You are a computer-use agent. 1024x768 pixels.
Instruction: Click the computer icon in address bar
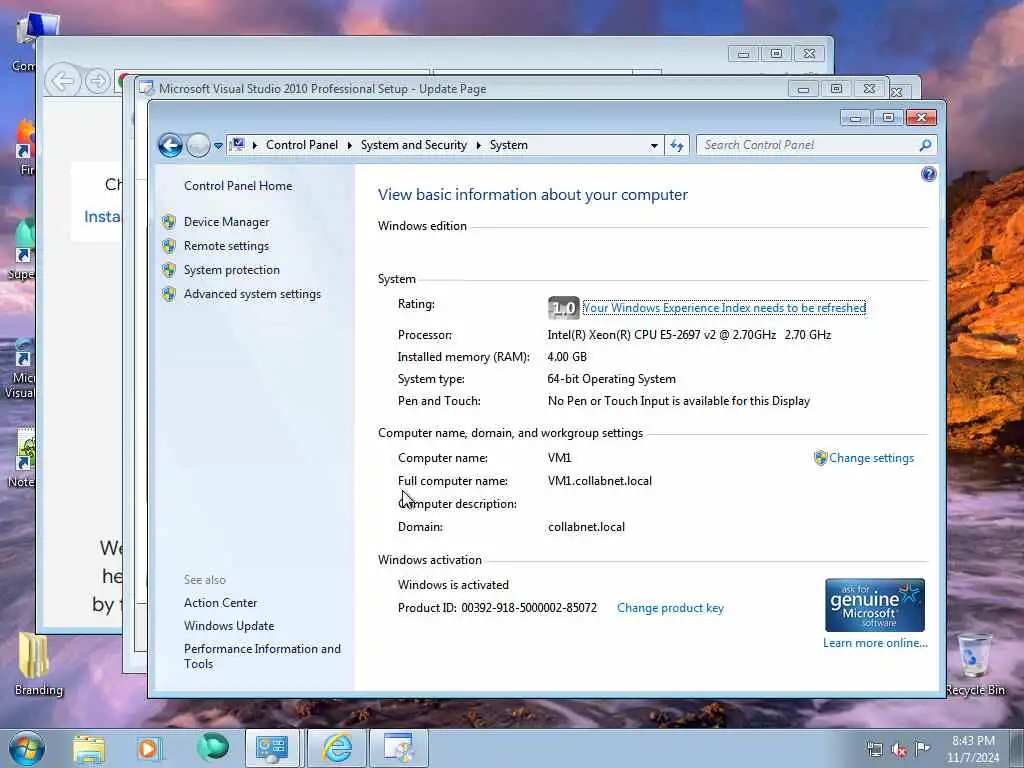[x=238, y=145]
